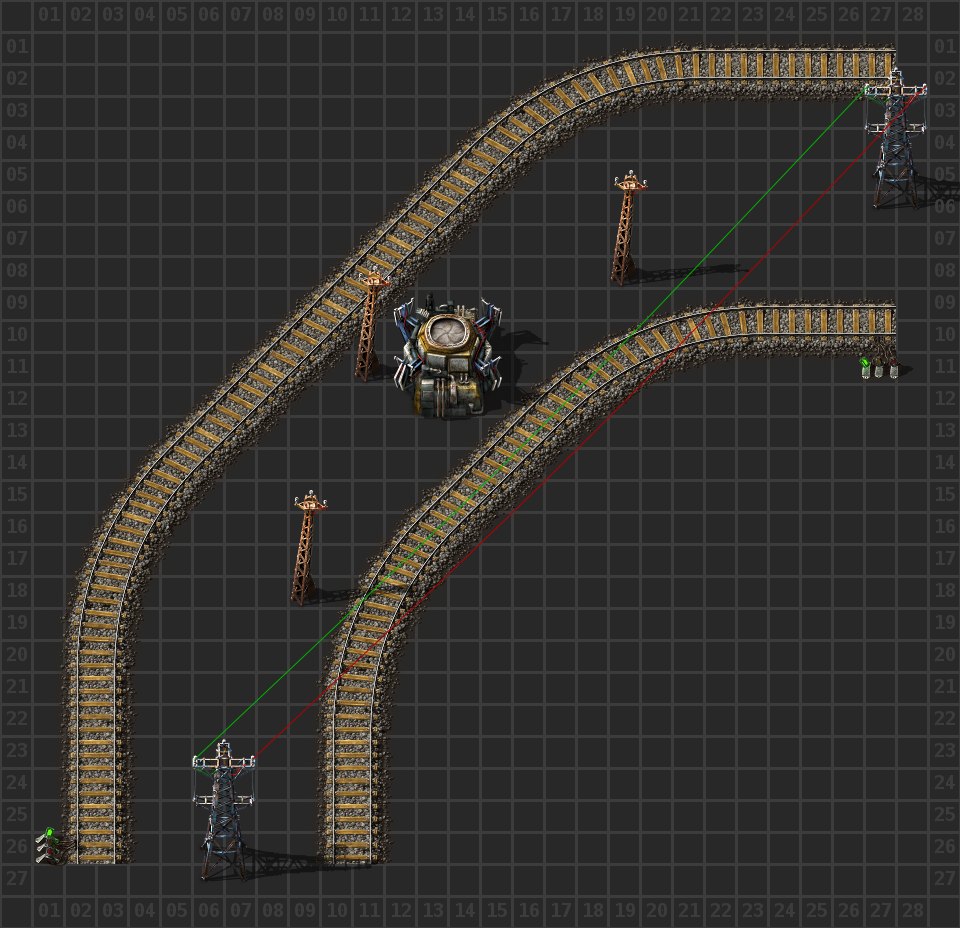This screenshot has width=960, height=928.
Task: Click column label 01 in the top header
Action: [x=49, y=14]
